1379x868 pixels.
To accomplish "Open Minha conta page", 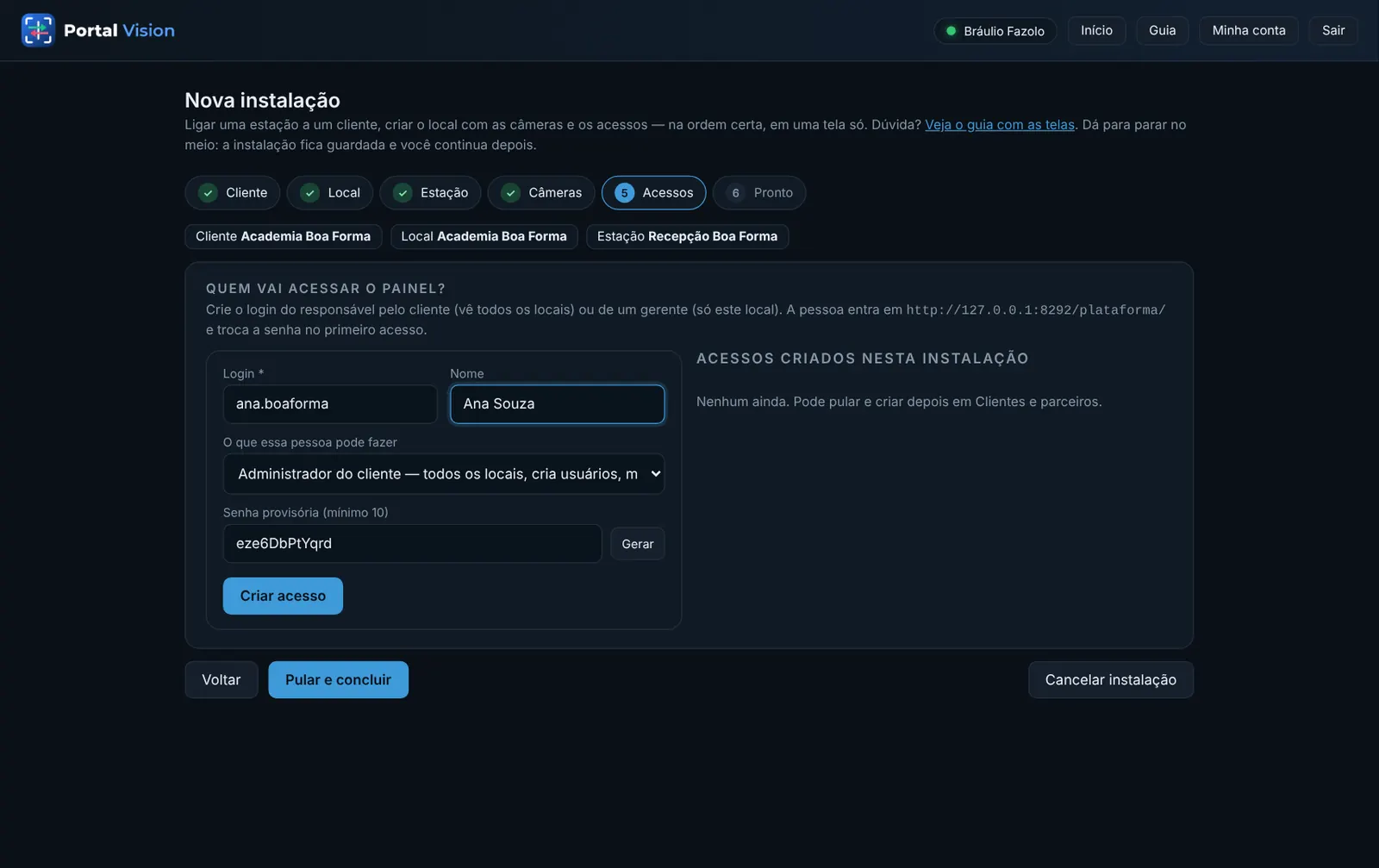I will 1249,31.
